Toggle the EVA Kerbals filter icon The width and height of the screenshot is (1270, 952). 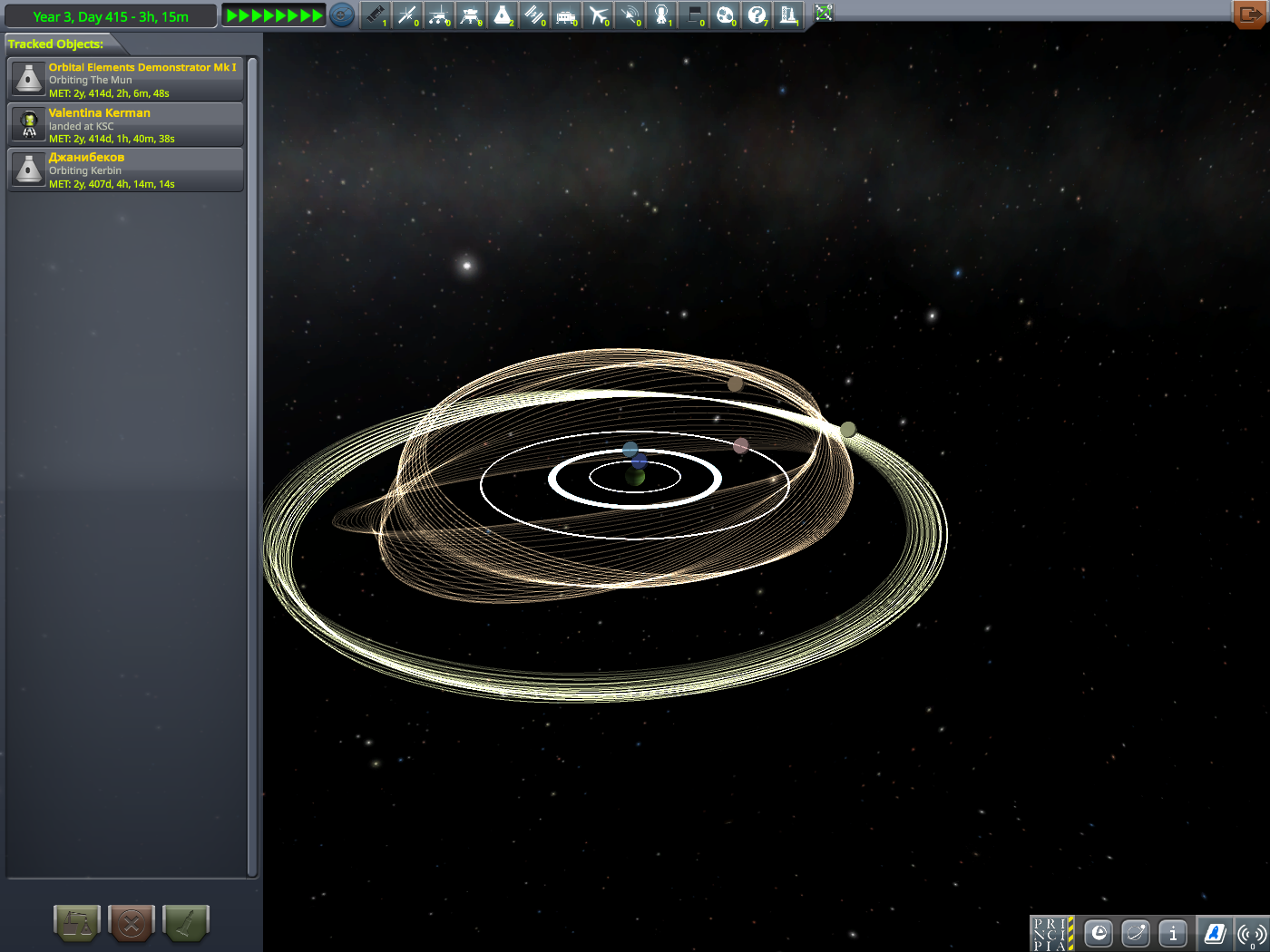coord(661,15)
